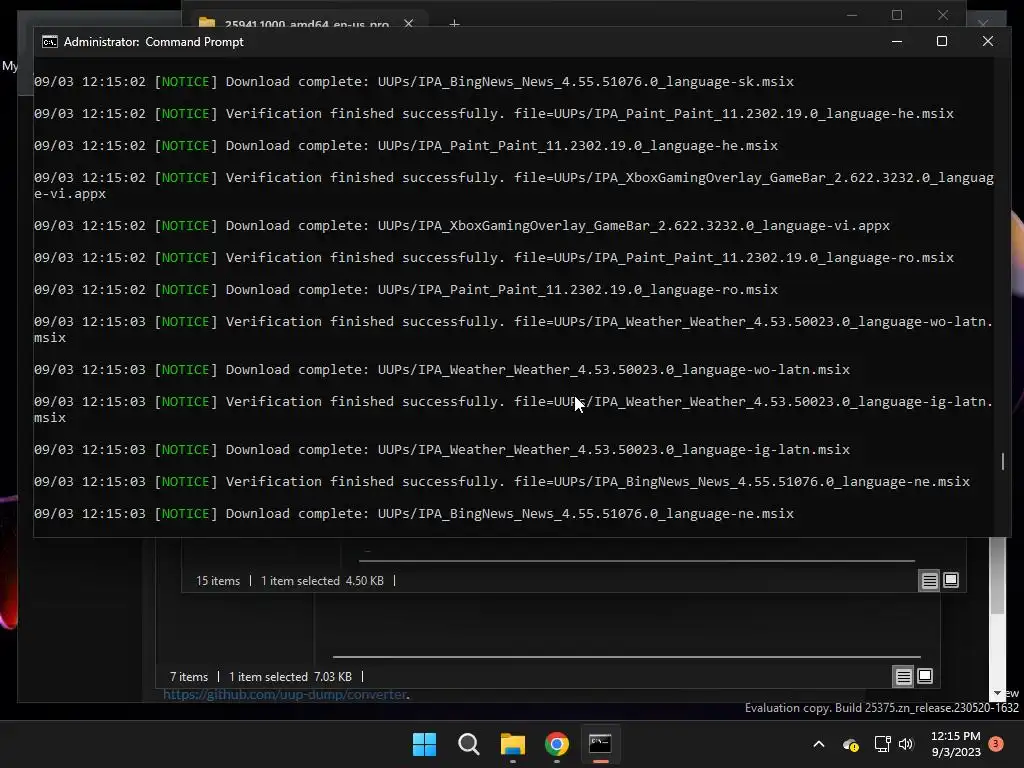Click '15 items' in Explorer status bar
The height and width of the screenshot is (768, 1024).
(x=218, y=581)
